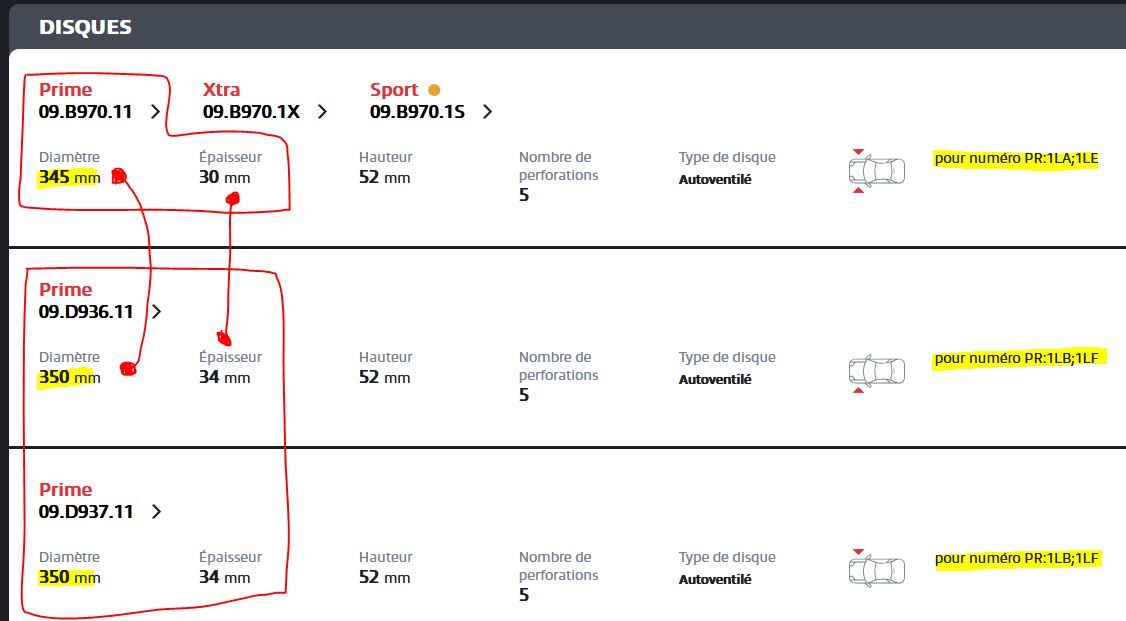
Task: Click the Type de disque label in 09.D936.11 row
Action: 727,358
